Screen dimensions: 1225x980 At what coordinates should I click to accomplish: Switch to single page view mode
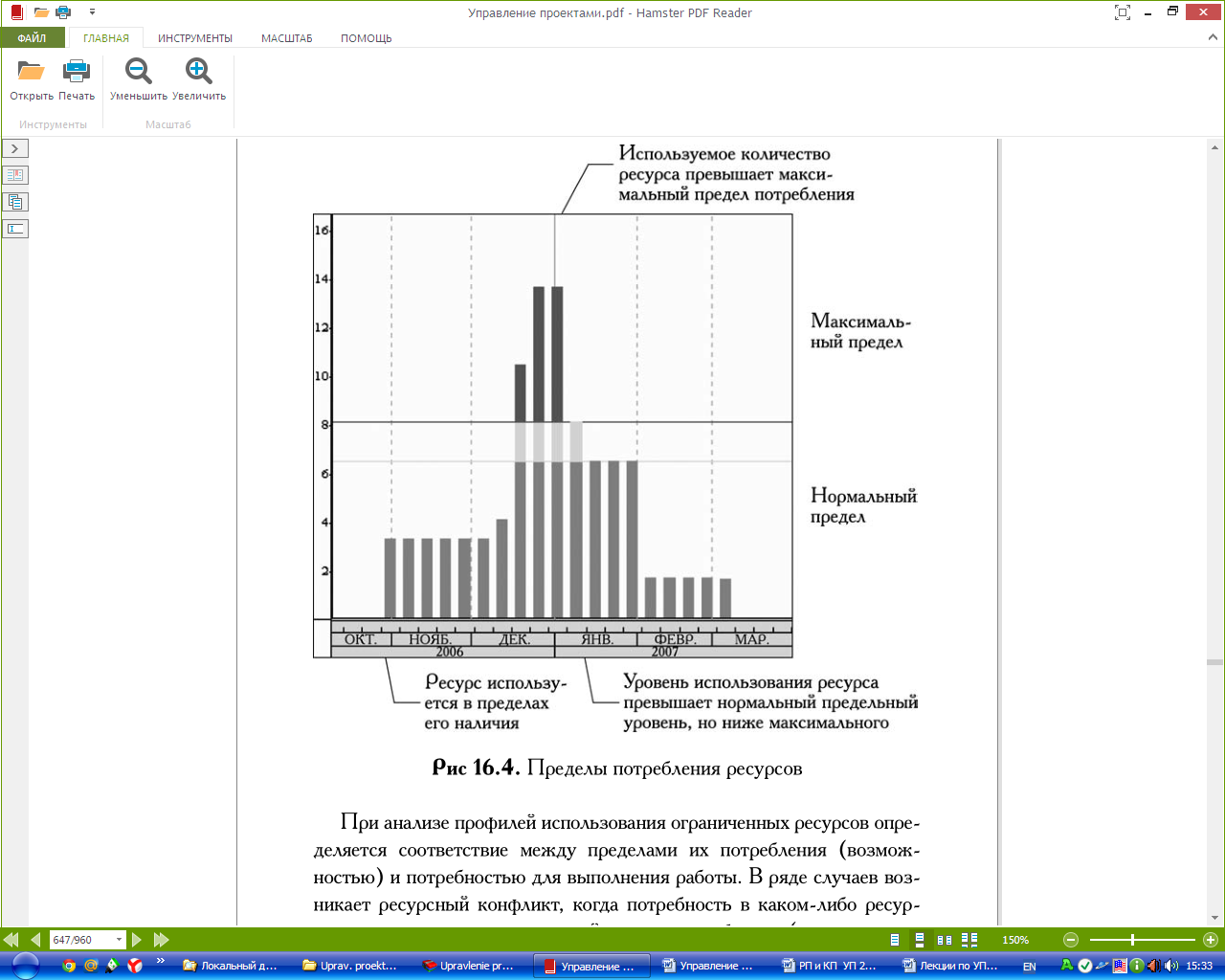pyautogui.click(x=895, y=940)
